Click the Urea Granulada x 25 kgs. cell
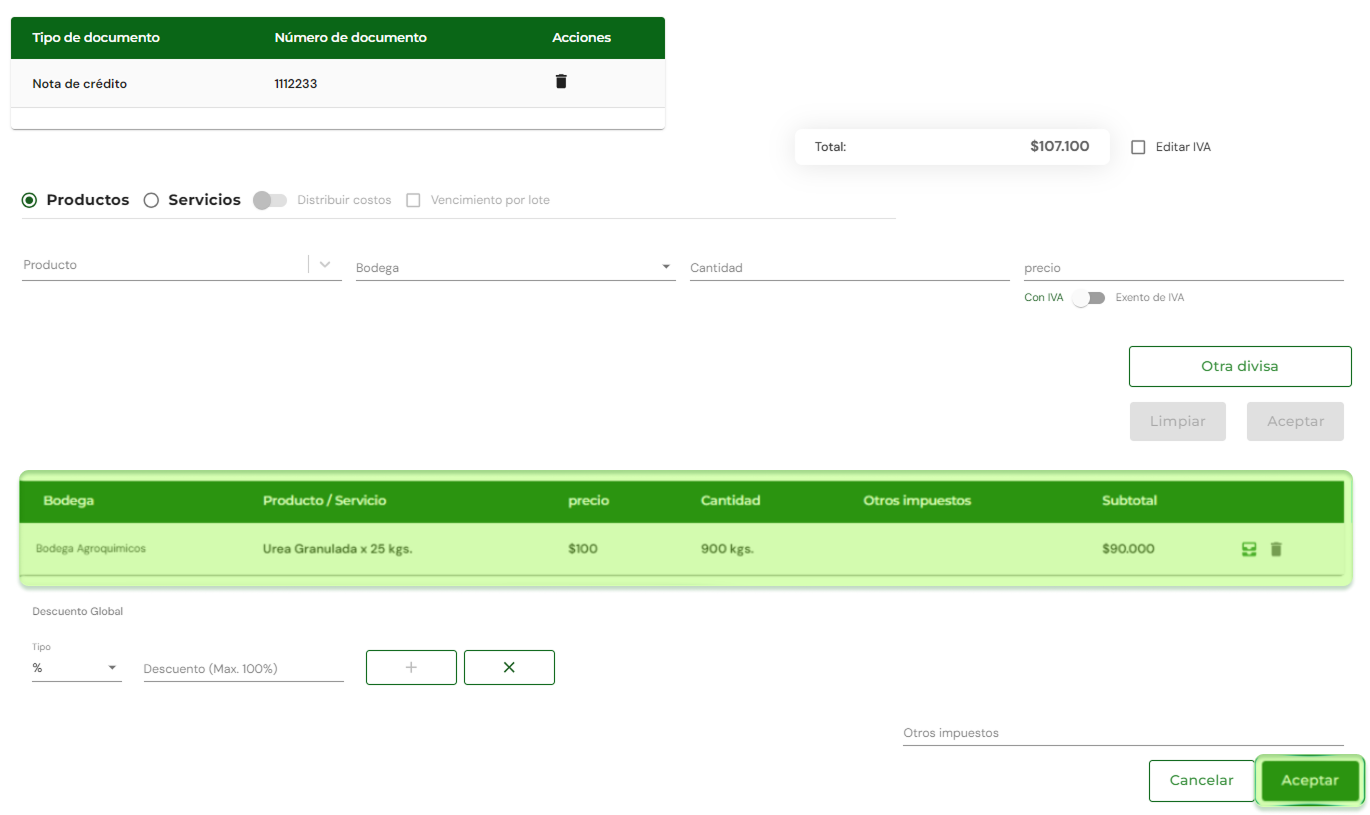This screenshot has height=815, width=1370. coord(338,549)
